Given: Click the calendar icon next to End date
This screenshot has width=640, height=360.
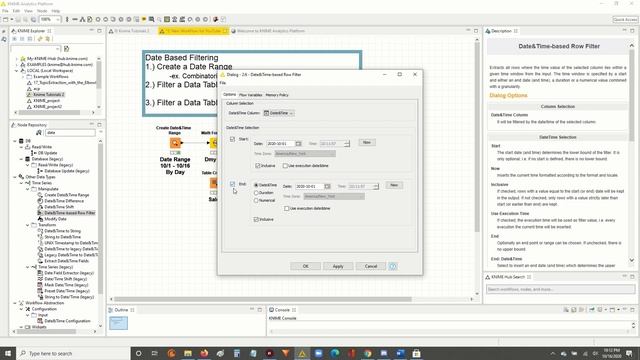Looking at the screenshot, I should click(327, 187).
